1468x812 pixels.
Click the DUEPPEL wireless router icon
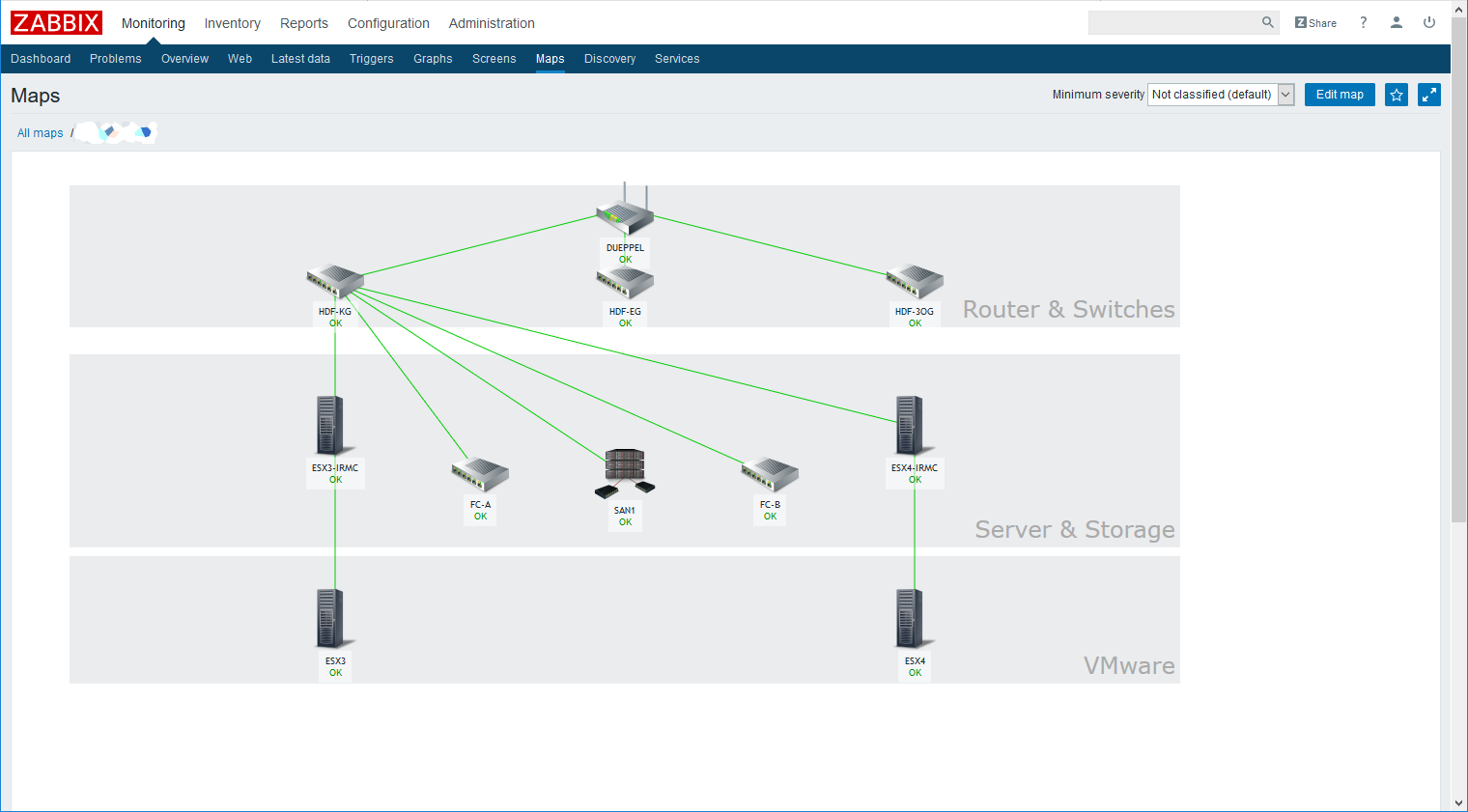point(625,214)
